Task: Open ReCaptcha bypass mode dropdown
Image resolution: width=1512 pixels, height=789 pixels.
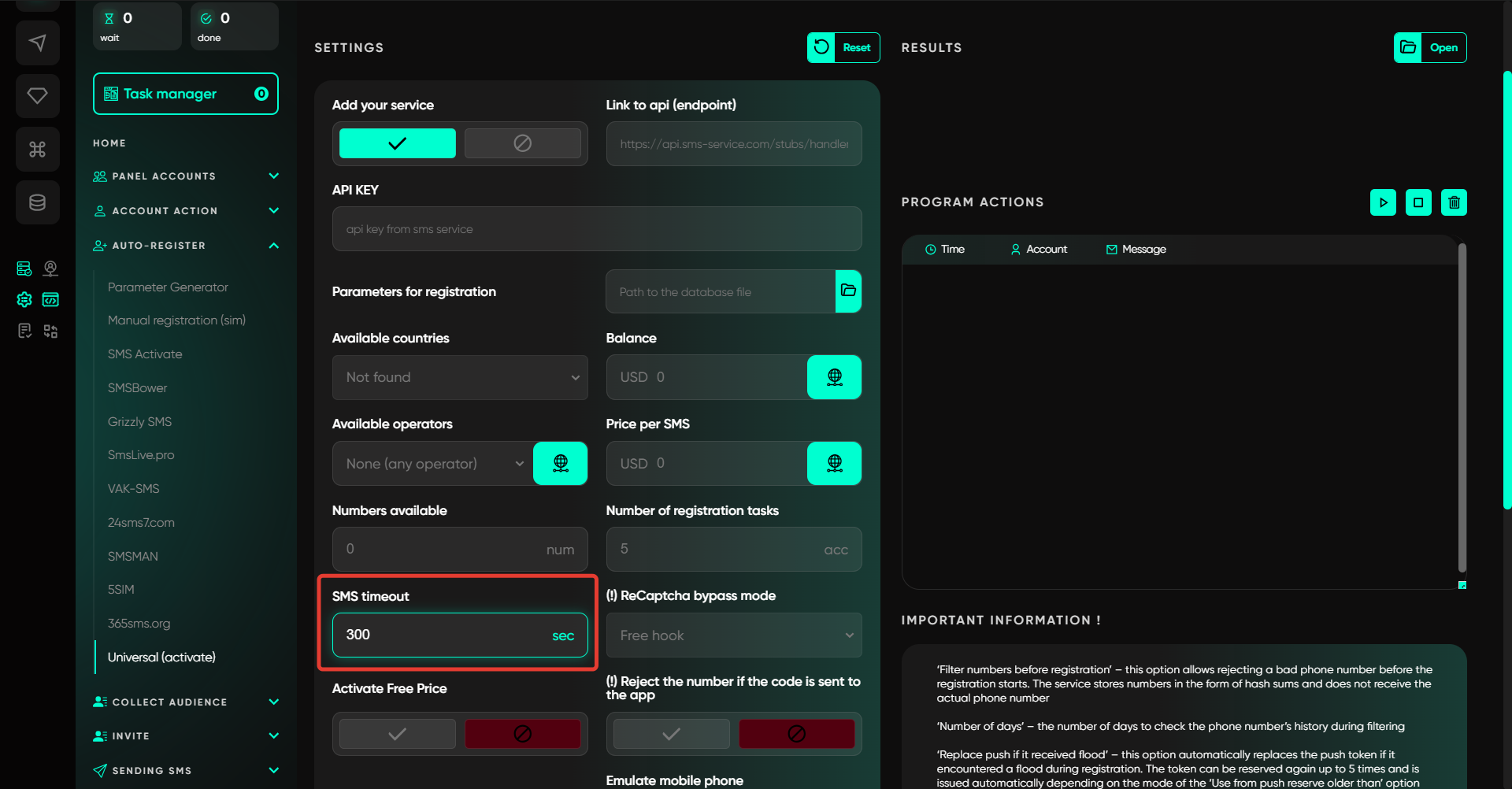Action: click(x=733, y=635)
